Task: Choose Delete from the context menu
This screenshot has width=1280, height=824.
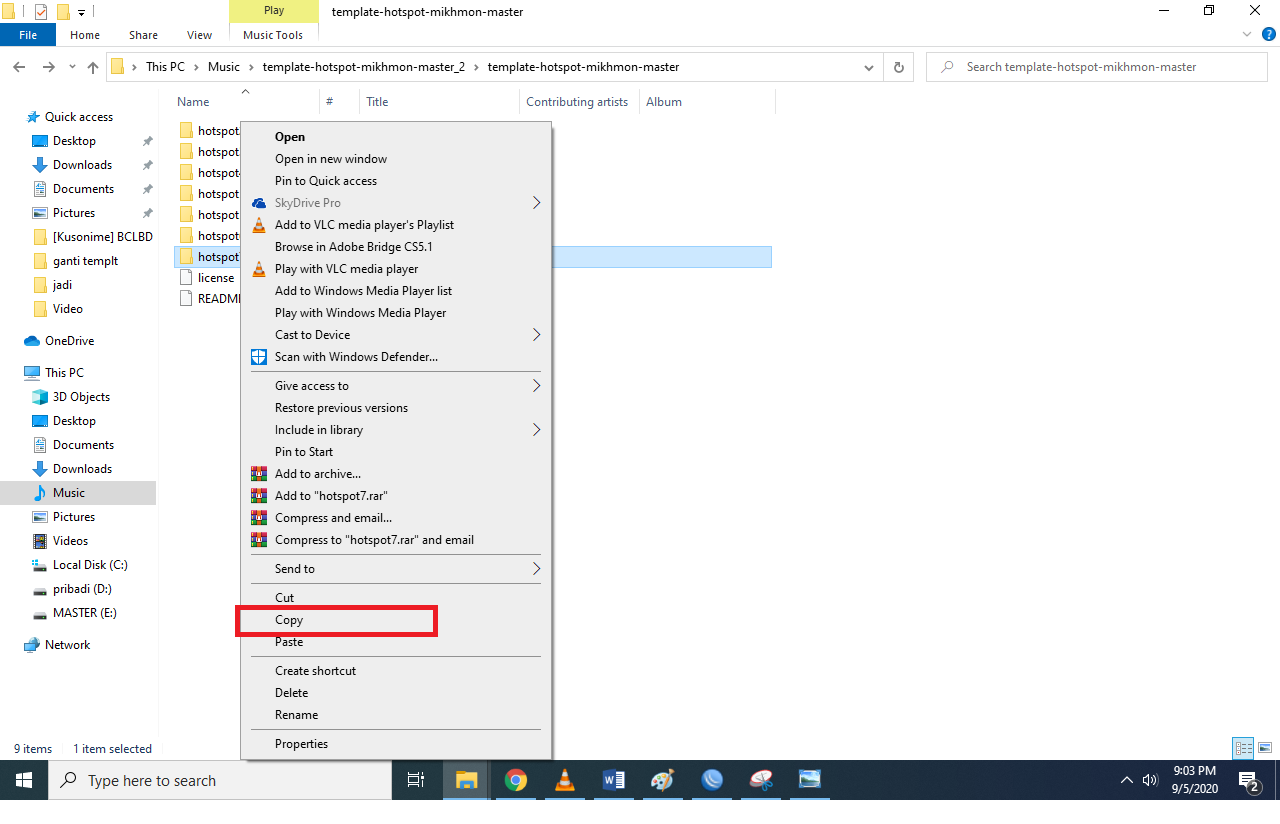Action: pyautogui.click(x=396, y=693)
